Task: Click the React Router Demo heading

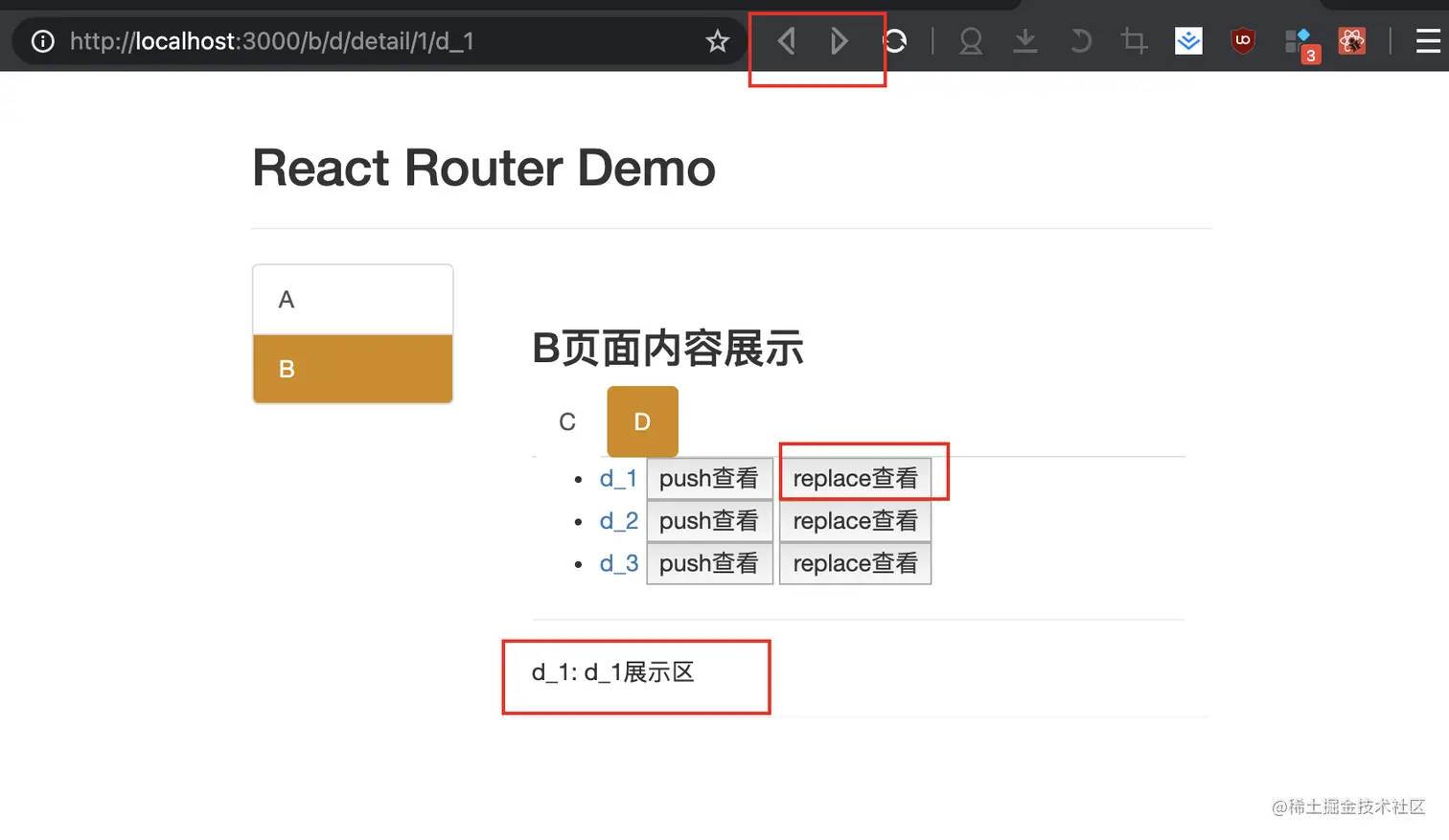Action: coord(484,168)
